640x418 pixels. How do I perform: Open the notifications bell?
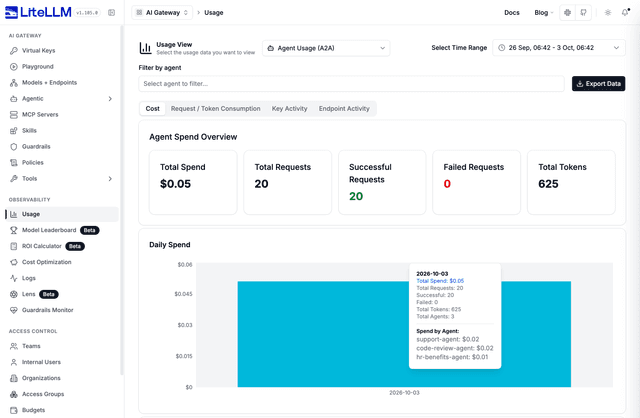click(x=625, y=12)
